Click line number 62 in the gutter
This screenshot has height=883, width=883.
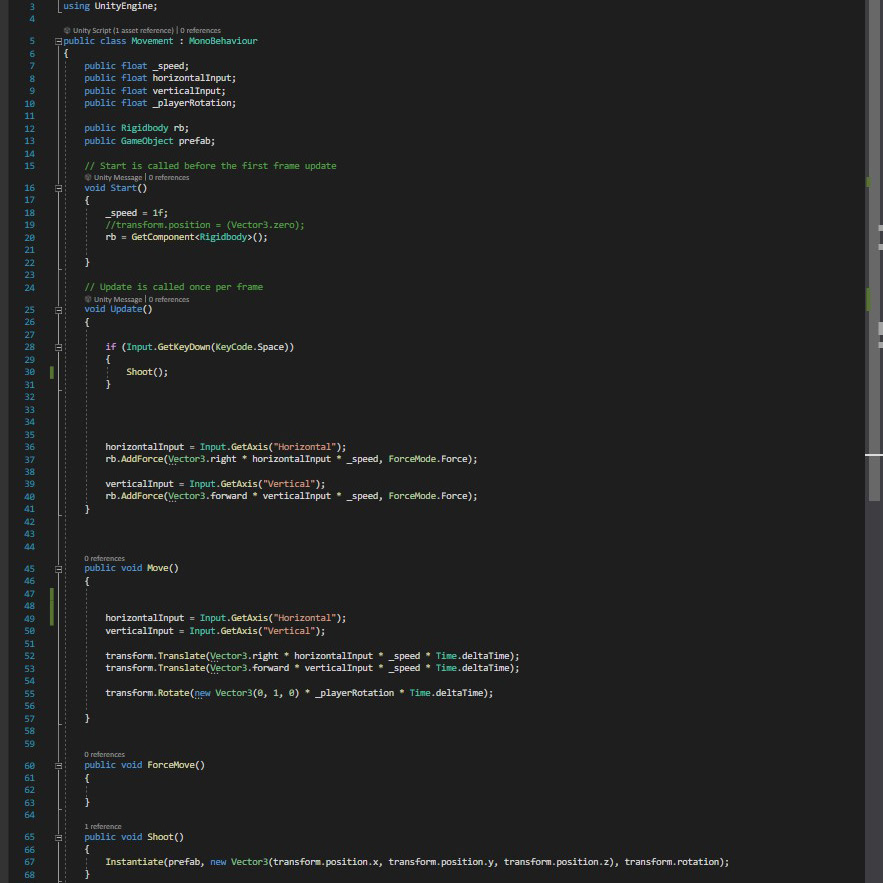click(x=29, y=790)
